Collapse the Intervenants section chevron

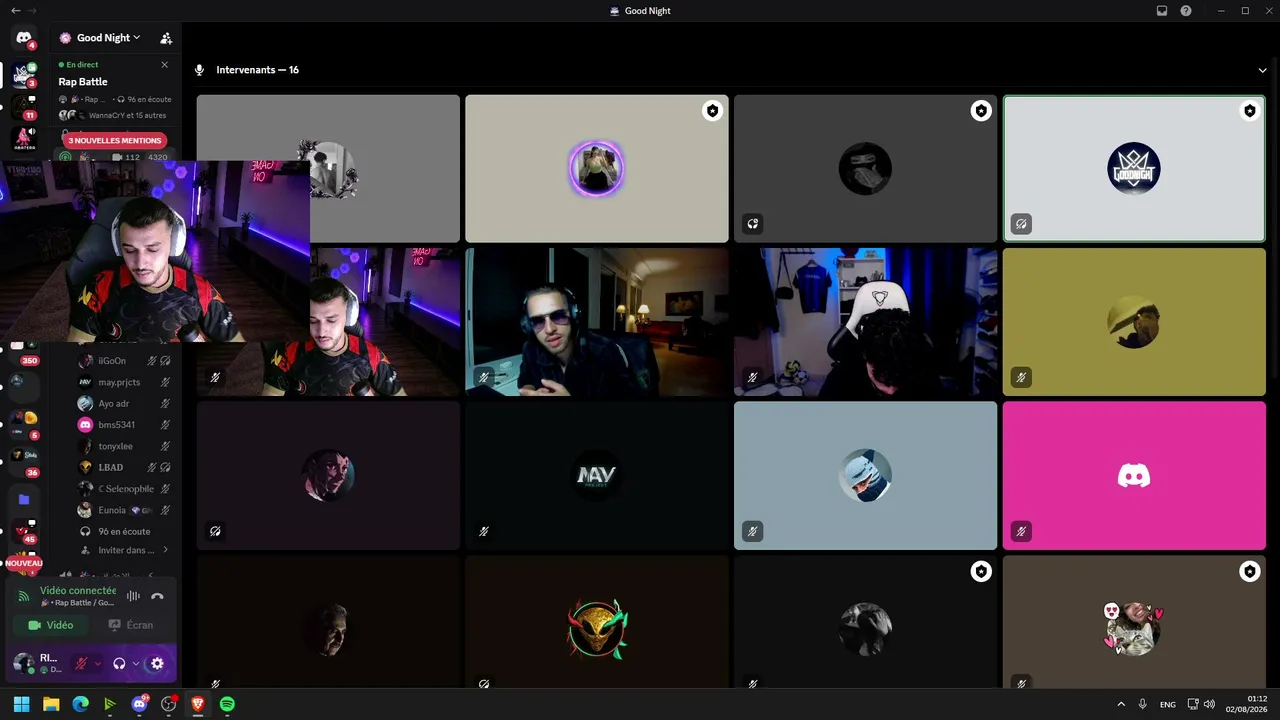click(1262, 70)
